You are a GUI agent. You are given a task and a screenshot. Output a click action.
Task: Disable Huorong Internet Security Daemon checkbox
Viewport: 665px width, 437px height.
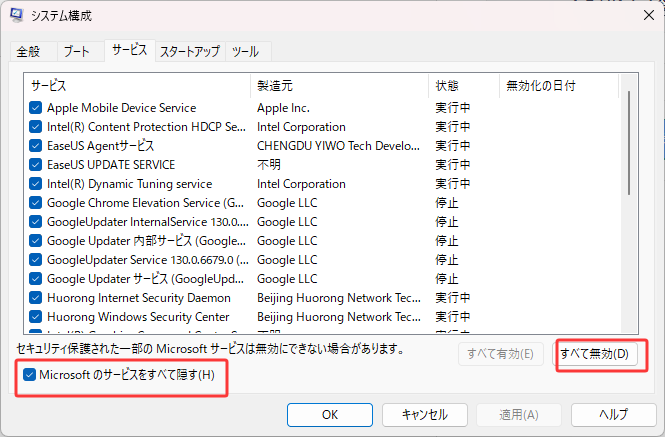pos(36,298)
